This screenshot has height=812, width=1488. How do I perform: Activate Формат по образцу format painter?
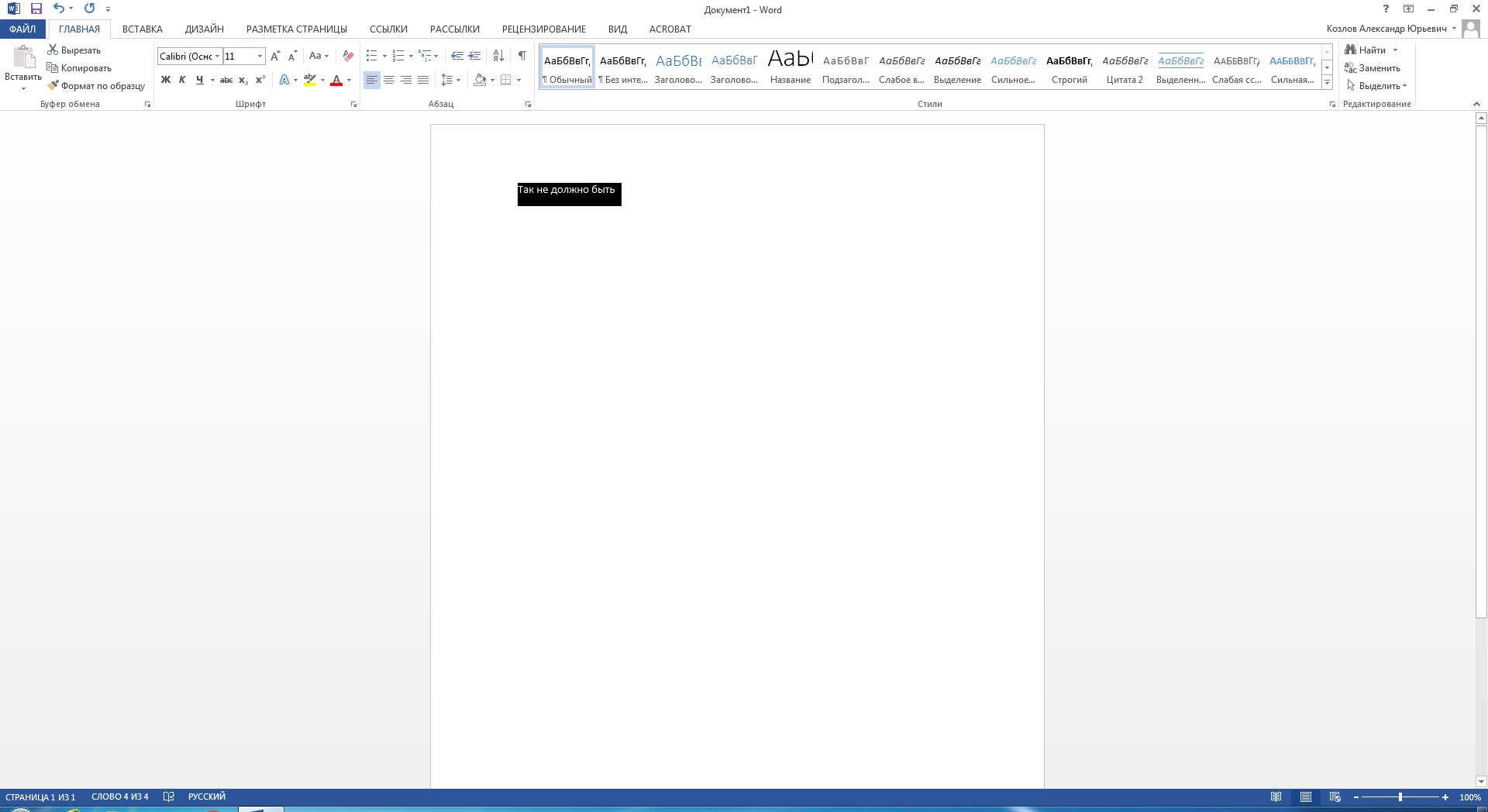(96, 86)
